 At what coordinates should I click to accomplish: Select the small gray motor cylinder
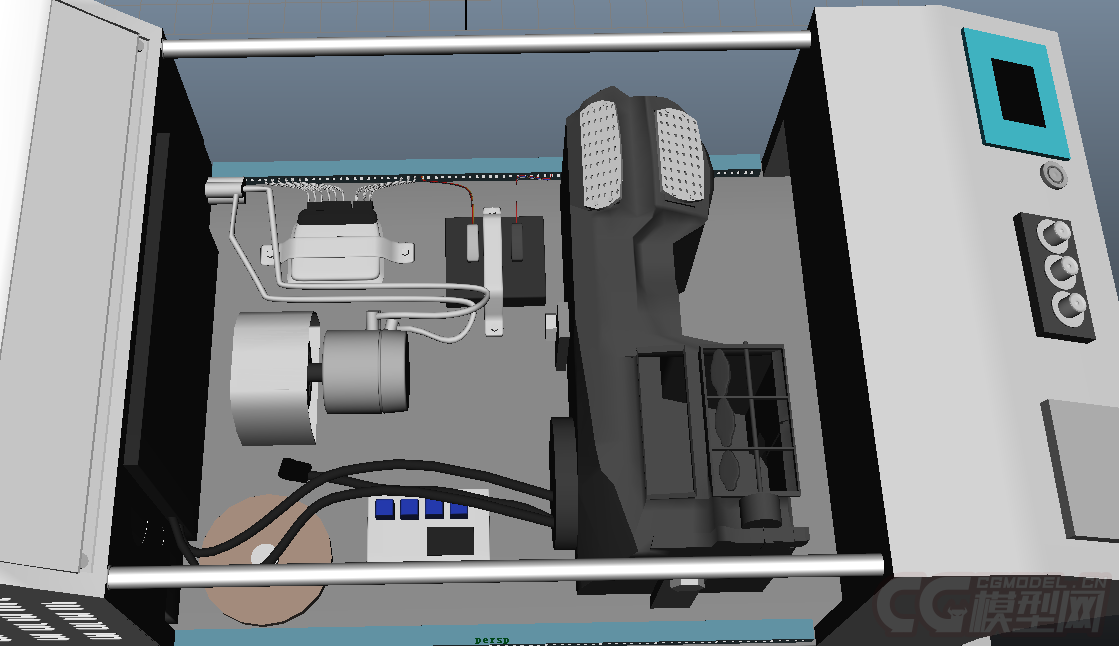point(367,371)
